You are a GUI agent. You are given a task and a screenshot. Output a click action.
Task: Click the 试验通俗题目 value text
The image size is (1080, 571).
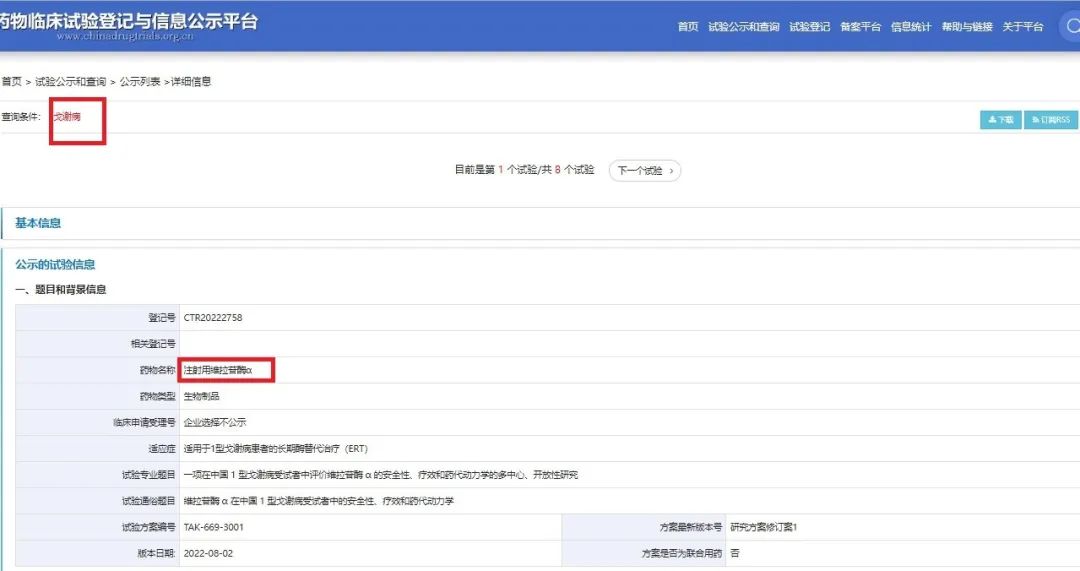tap(319, 501)
